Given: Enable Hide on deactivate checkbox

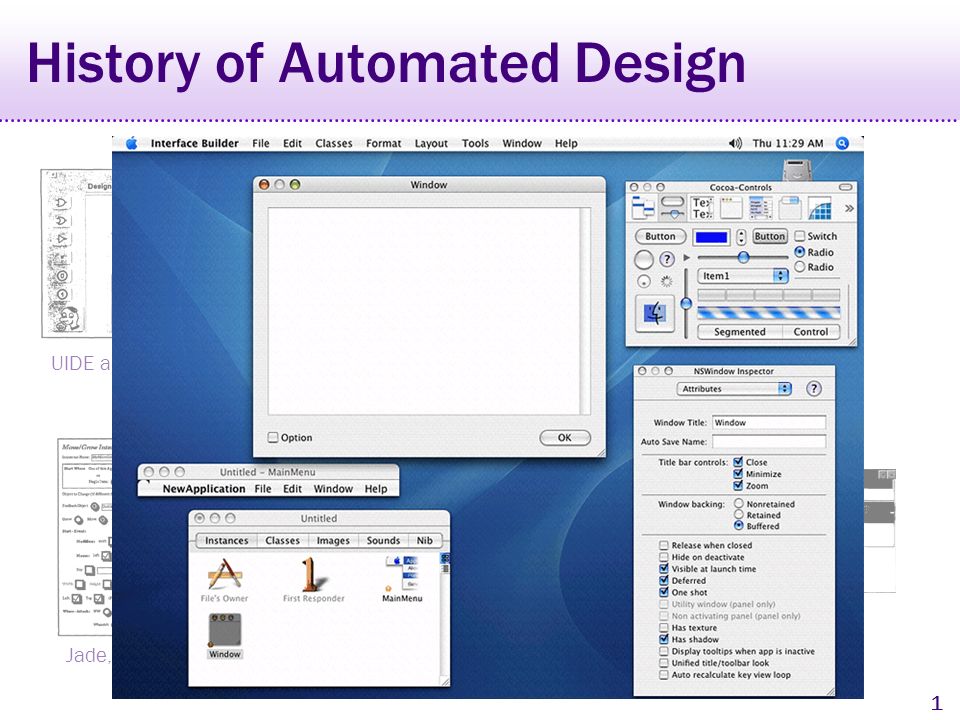Looking at the screenshot, I should 664,557.
